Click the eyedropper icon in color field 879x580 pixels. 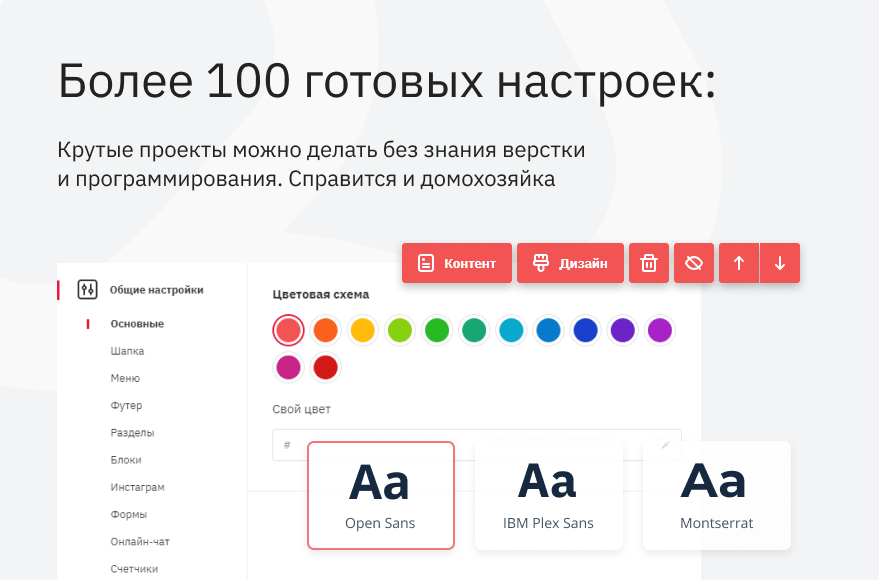[x=666, y=444]
